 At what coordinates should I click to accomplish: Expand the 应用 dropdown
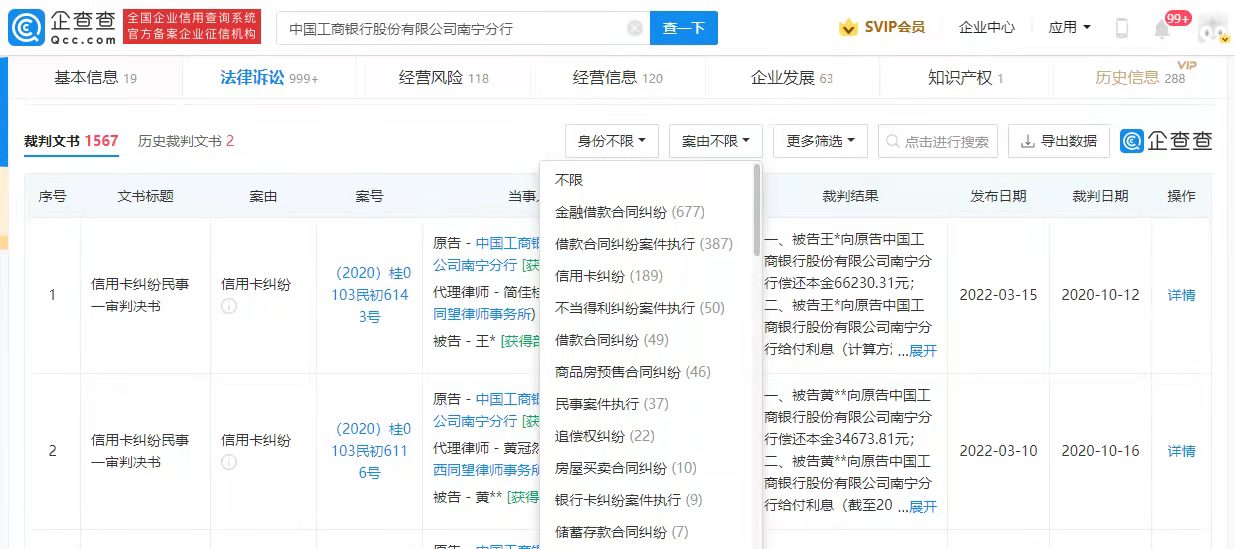click(1069, 28)
